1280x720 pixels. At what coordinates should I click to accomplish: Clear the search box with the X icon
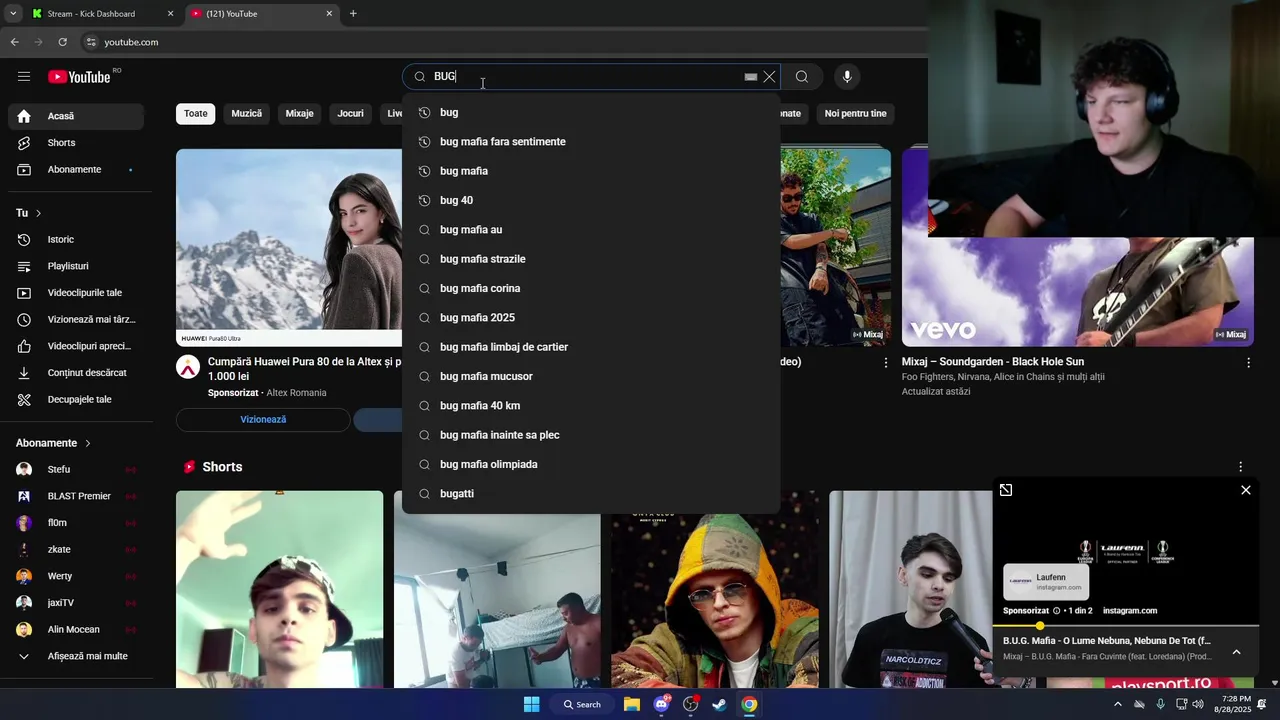pos(769,77)
